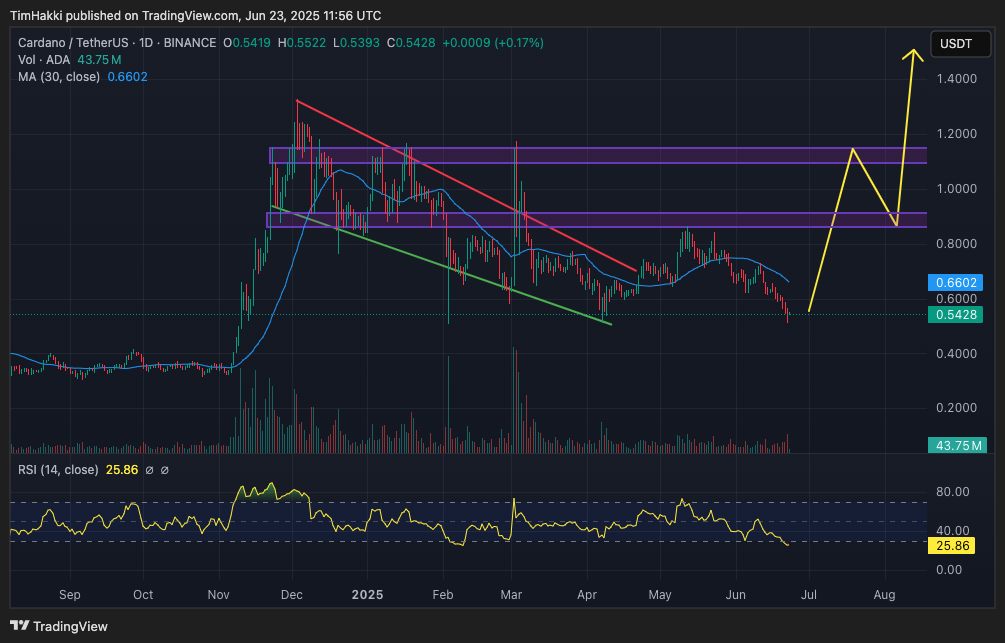This screenshot has width=1005, height=643.
Task: Select the MA (30, close) indicator label
Action: 57,76
